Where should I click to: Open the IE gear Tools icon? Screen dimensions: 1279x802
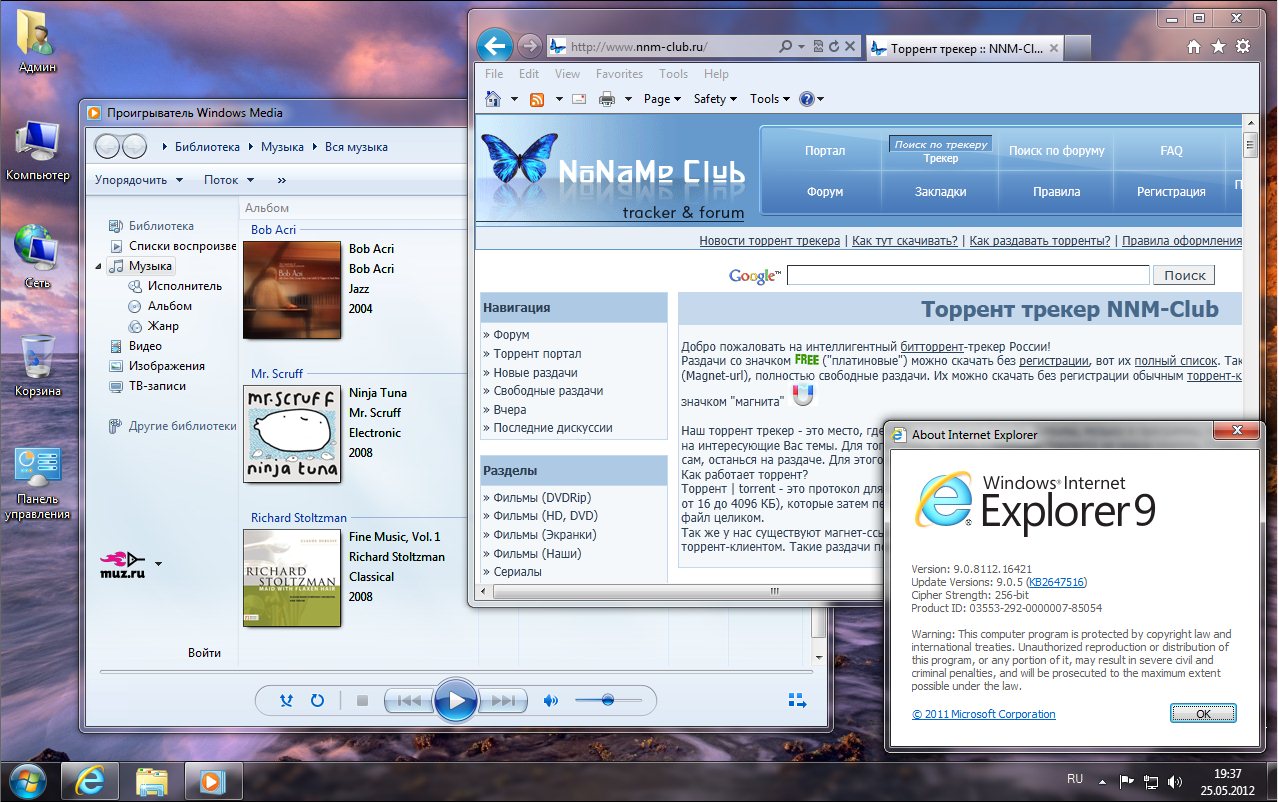1243,46
